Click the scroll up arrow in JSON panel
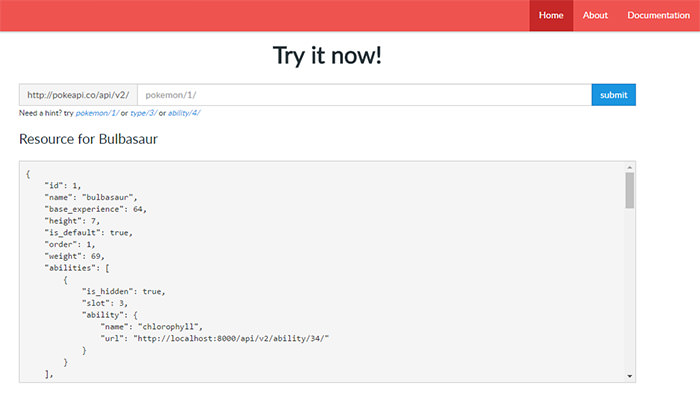Screen dimensions: 700x394 (629, 167)
